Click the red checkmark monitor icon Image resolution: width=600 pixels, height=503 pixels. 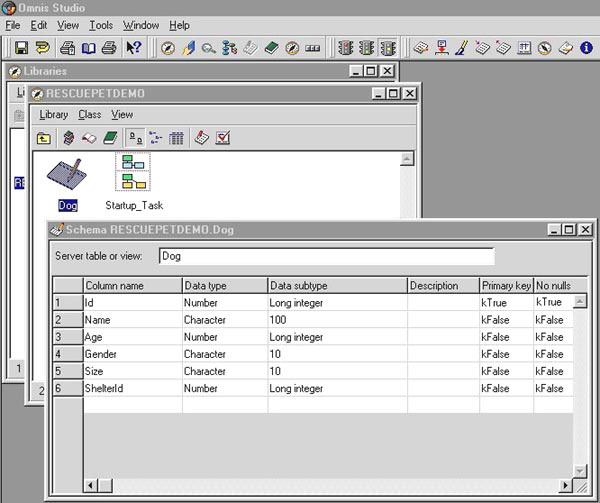click(223, 138)
